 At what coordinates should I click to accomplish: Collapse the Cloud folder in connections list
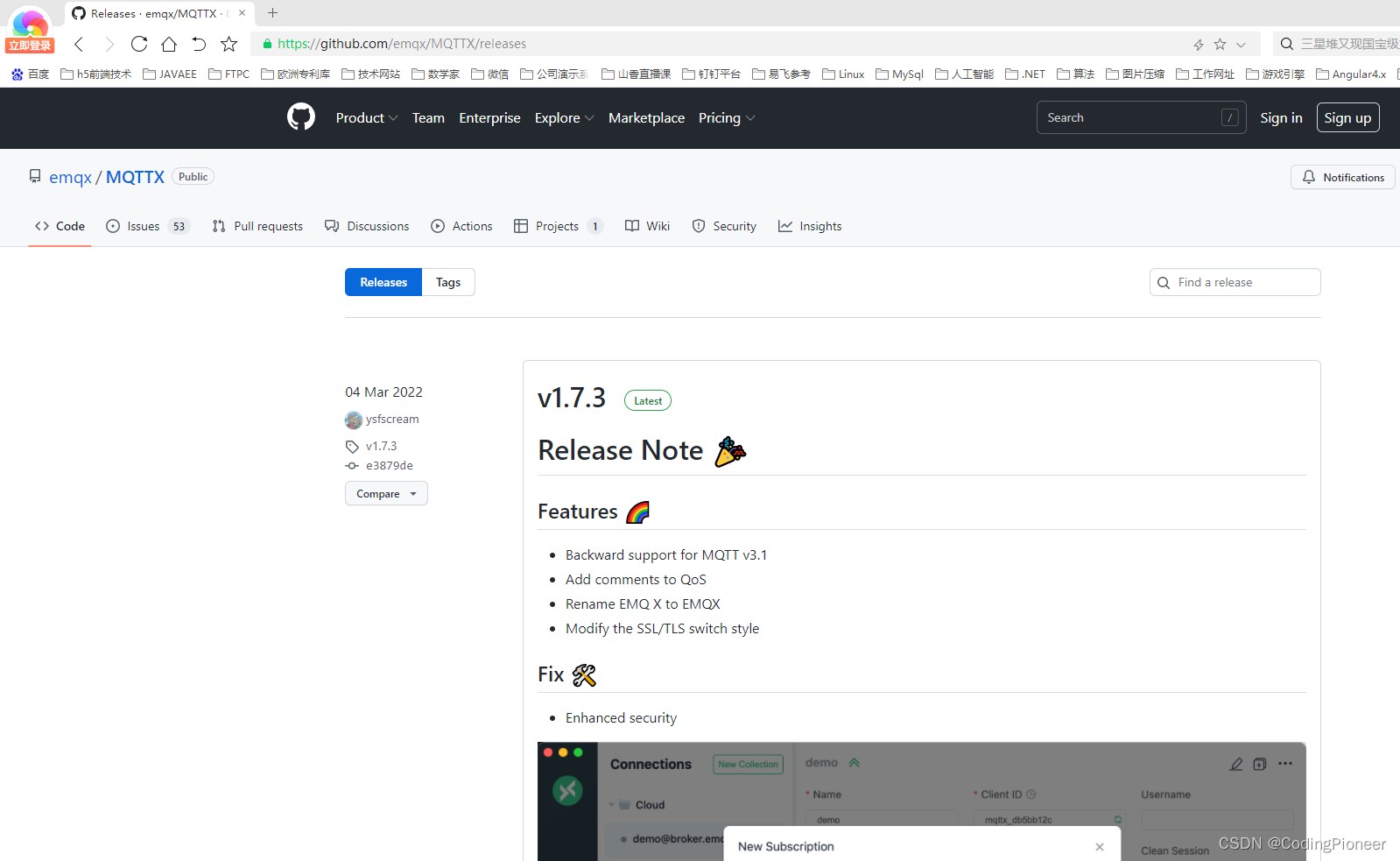tap(612, 805)
